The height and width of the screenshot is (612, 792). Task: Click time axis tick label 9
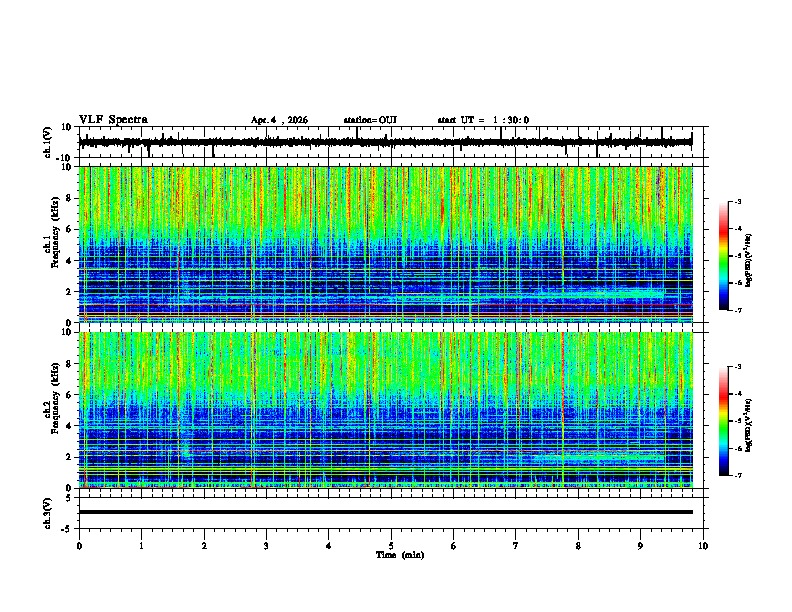click(x=640, y=546)
